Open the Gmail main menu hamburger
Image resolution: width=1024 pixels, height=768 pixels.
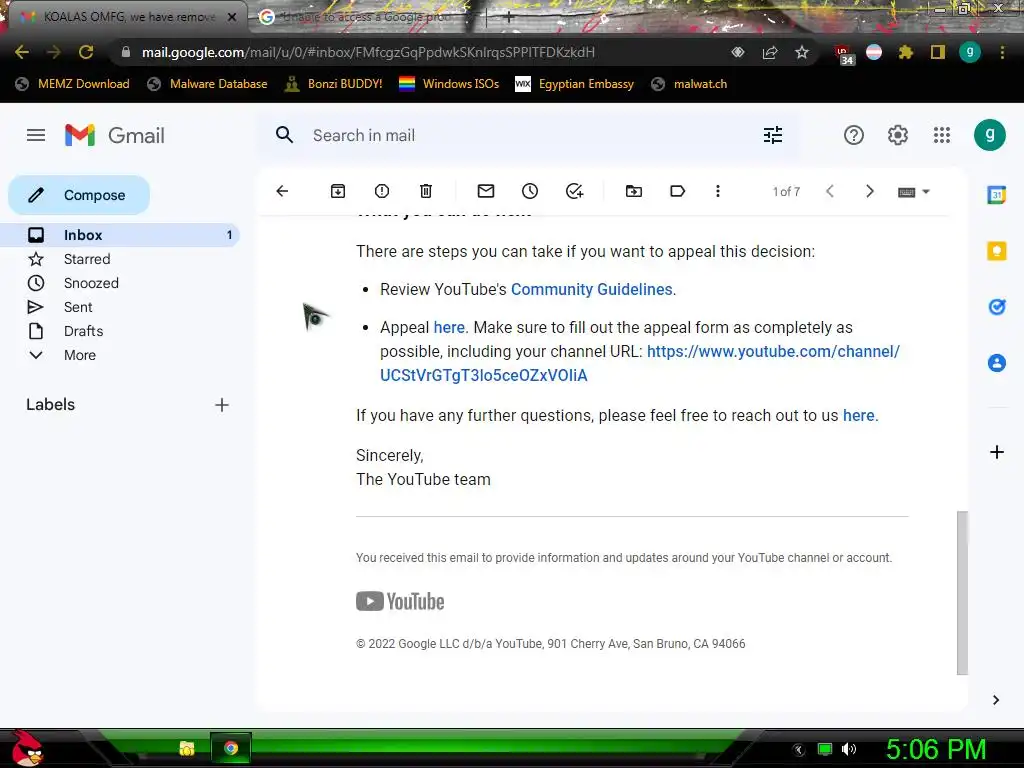(36, 135)
